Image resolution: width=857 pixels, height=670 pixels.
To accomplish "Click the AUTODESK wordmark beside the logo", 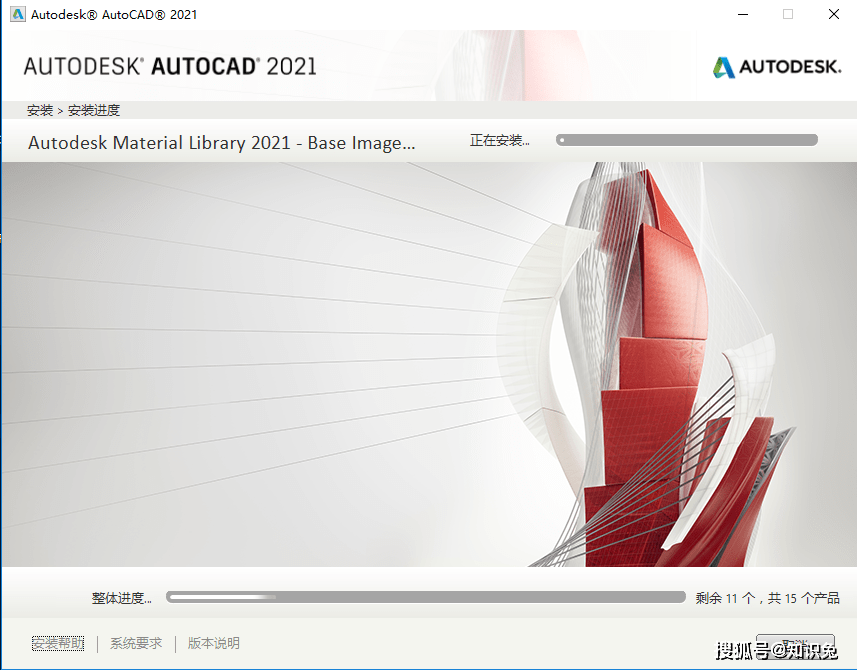I will pyautogui.click(x=789, y=67).
